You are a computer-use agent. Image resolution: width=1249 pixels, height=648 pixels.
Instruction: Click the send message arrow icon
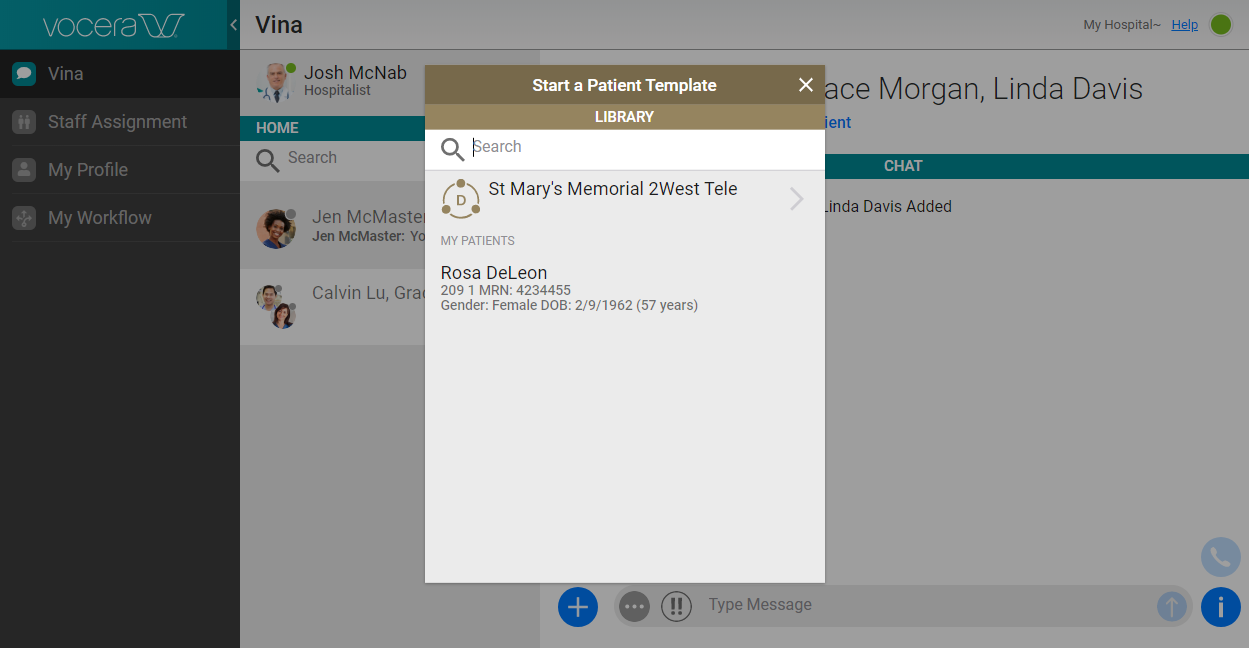pos(1171,606)
